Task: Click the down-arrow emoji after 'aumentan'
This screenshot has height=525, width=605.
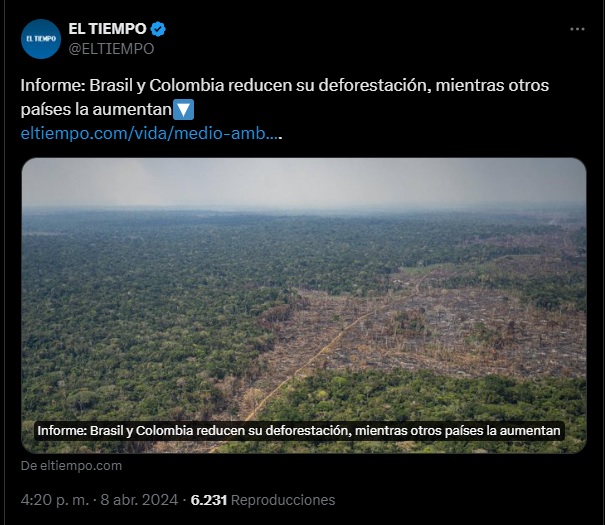Action: 183,110
